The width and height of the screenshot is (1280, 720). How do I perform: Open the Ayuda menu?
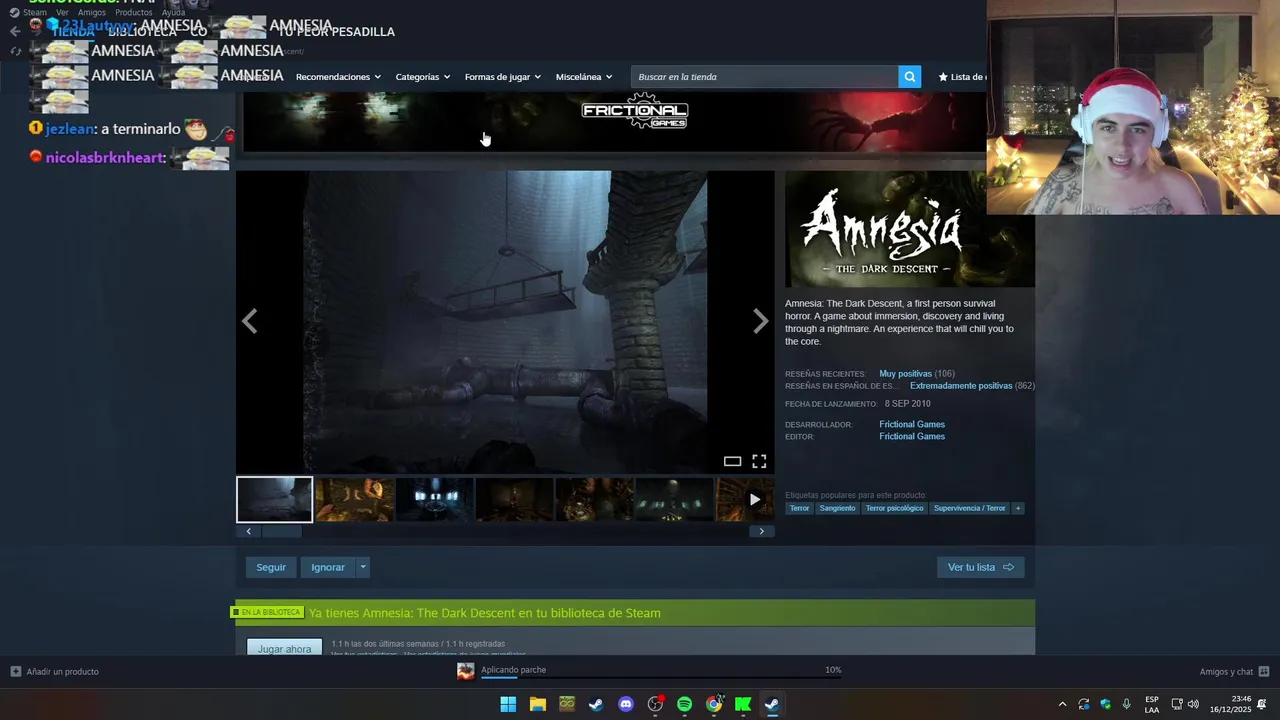[x=174, y=12]
